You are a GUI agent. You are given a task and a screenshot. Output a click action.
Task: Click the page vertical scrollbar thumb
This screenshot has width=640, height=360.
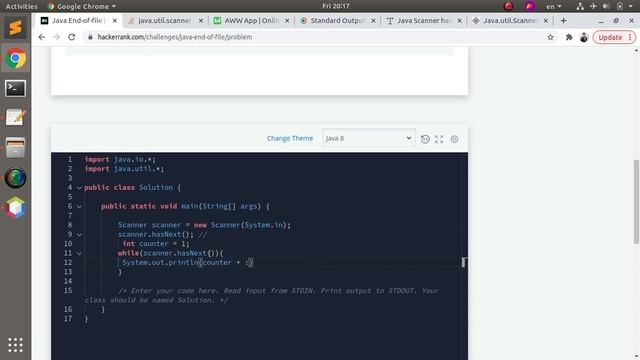click(636, 202)
